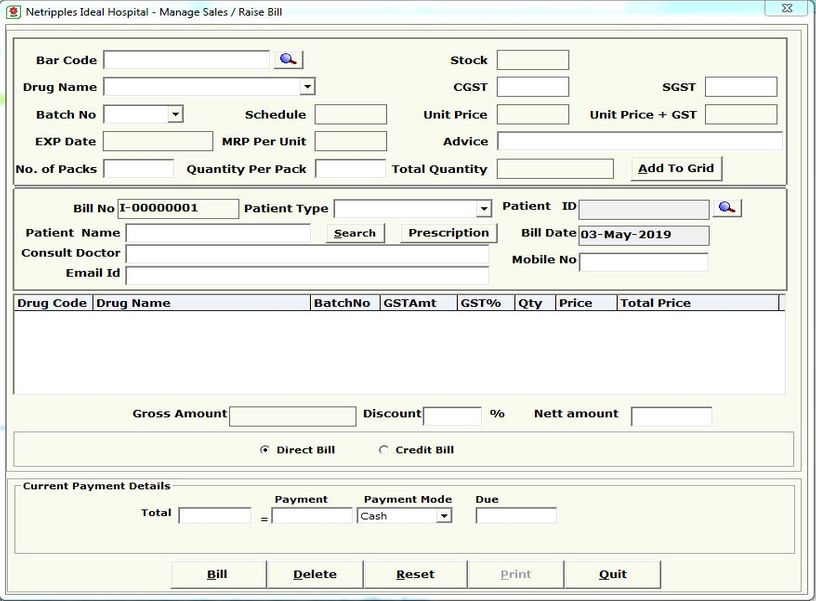The width and height of the screenshot is (816, 601).
Task: Focus the No. of Packs field
Action: 138,169
